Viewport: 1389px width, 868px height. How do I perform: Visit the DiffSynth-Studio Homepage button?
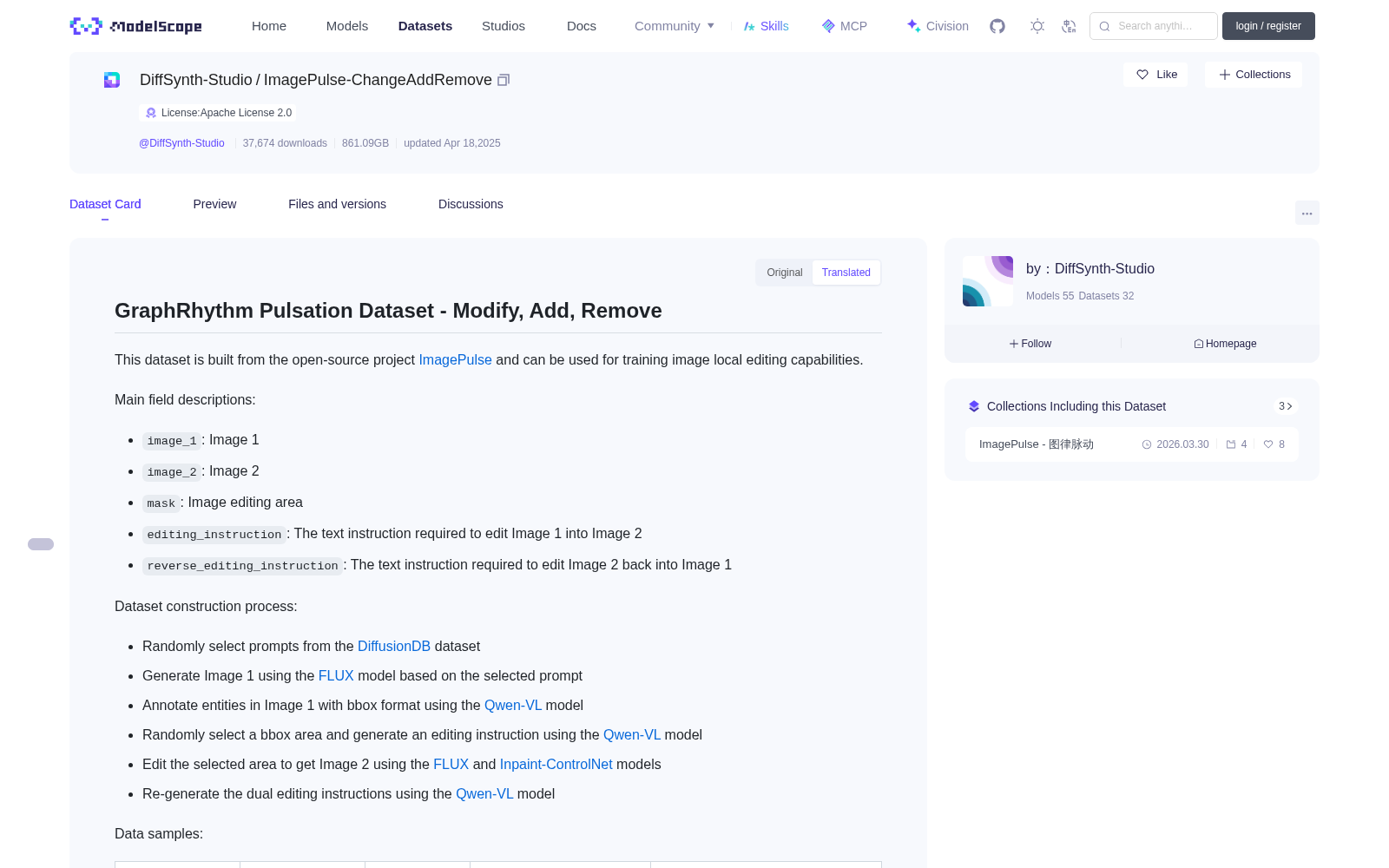pyautogui.click(x=1225, y=344)
